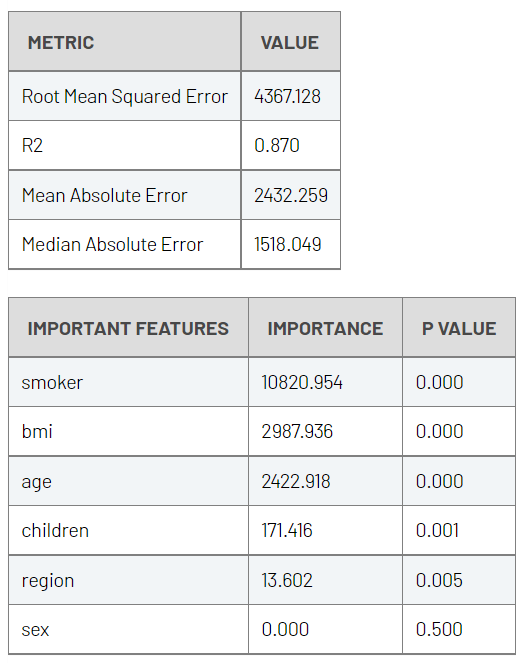Select the Mean Absolute Error label
This screenshot has width=523, height=663.
coord(104,195)
